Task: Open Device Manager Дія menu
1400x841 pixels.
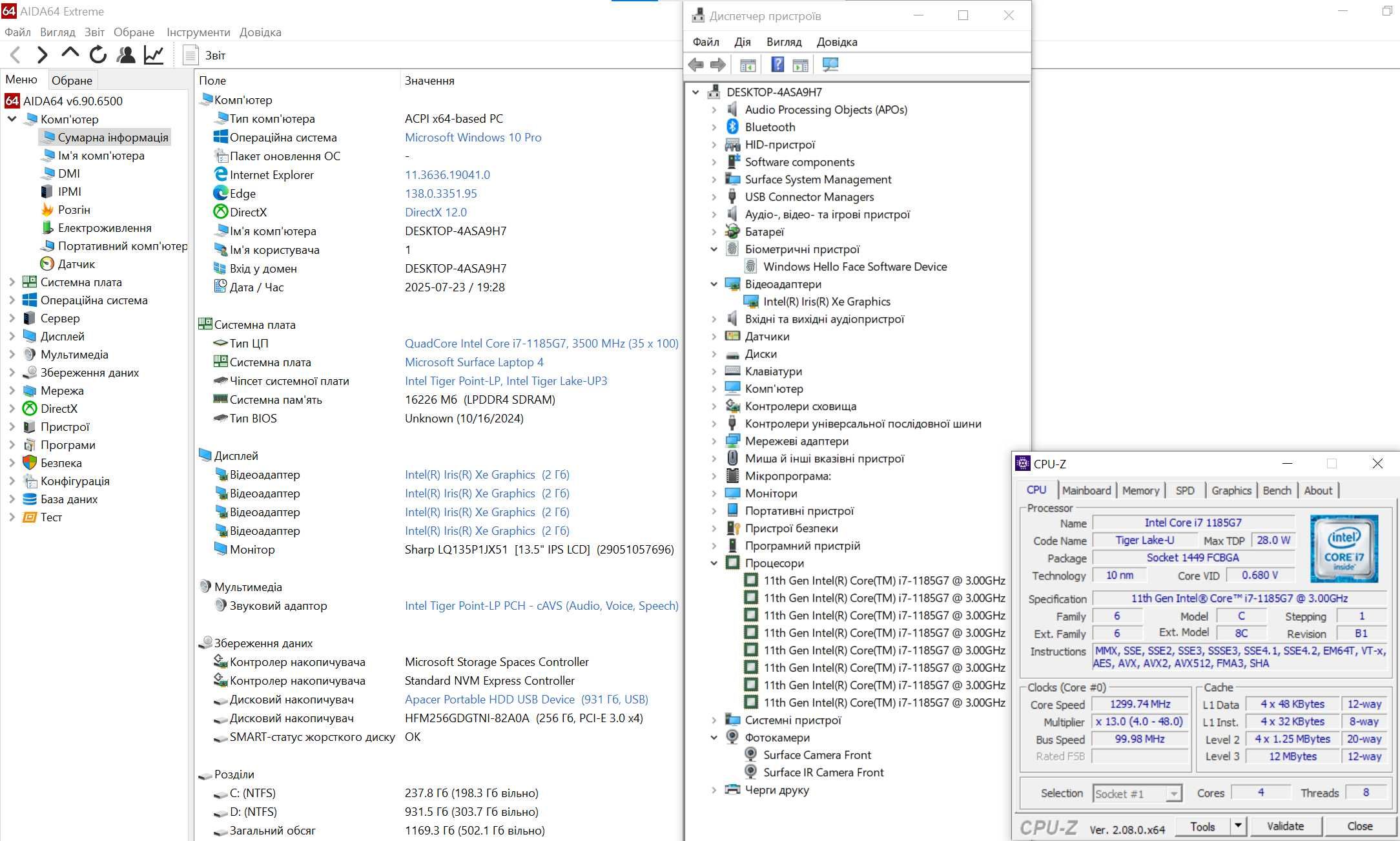Action: 742,42
